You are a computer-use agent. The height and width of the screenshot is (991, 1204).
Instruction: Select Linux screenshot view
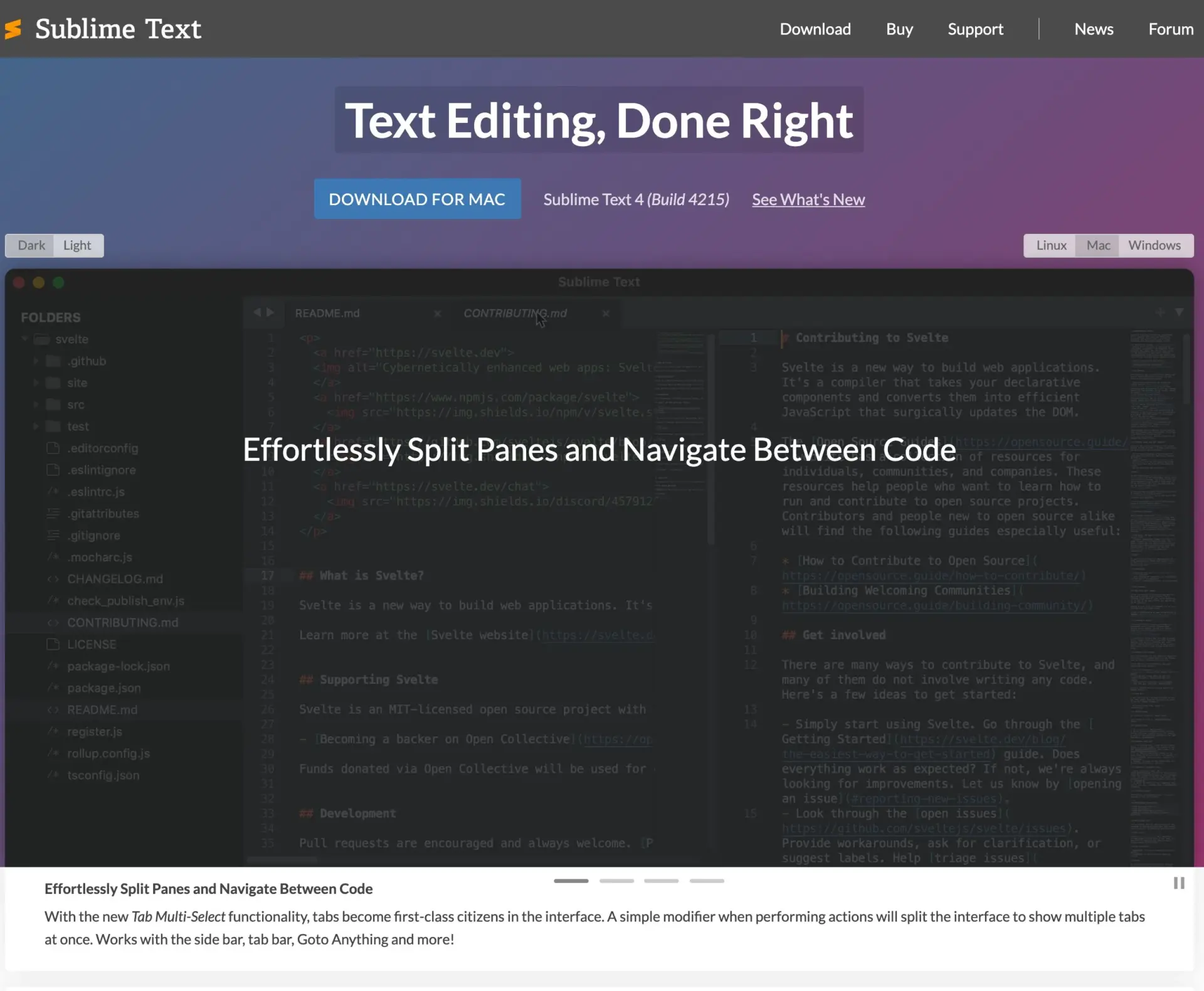tap(1051, 246)
